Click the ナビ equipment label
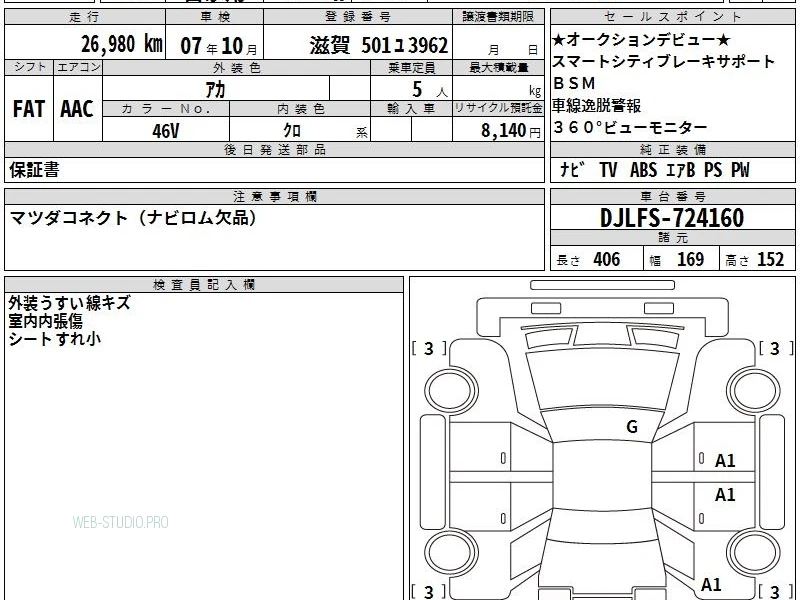Screen dimensions: 800x600 (571, 170)
